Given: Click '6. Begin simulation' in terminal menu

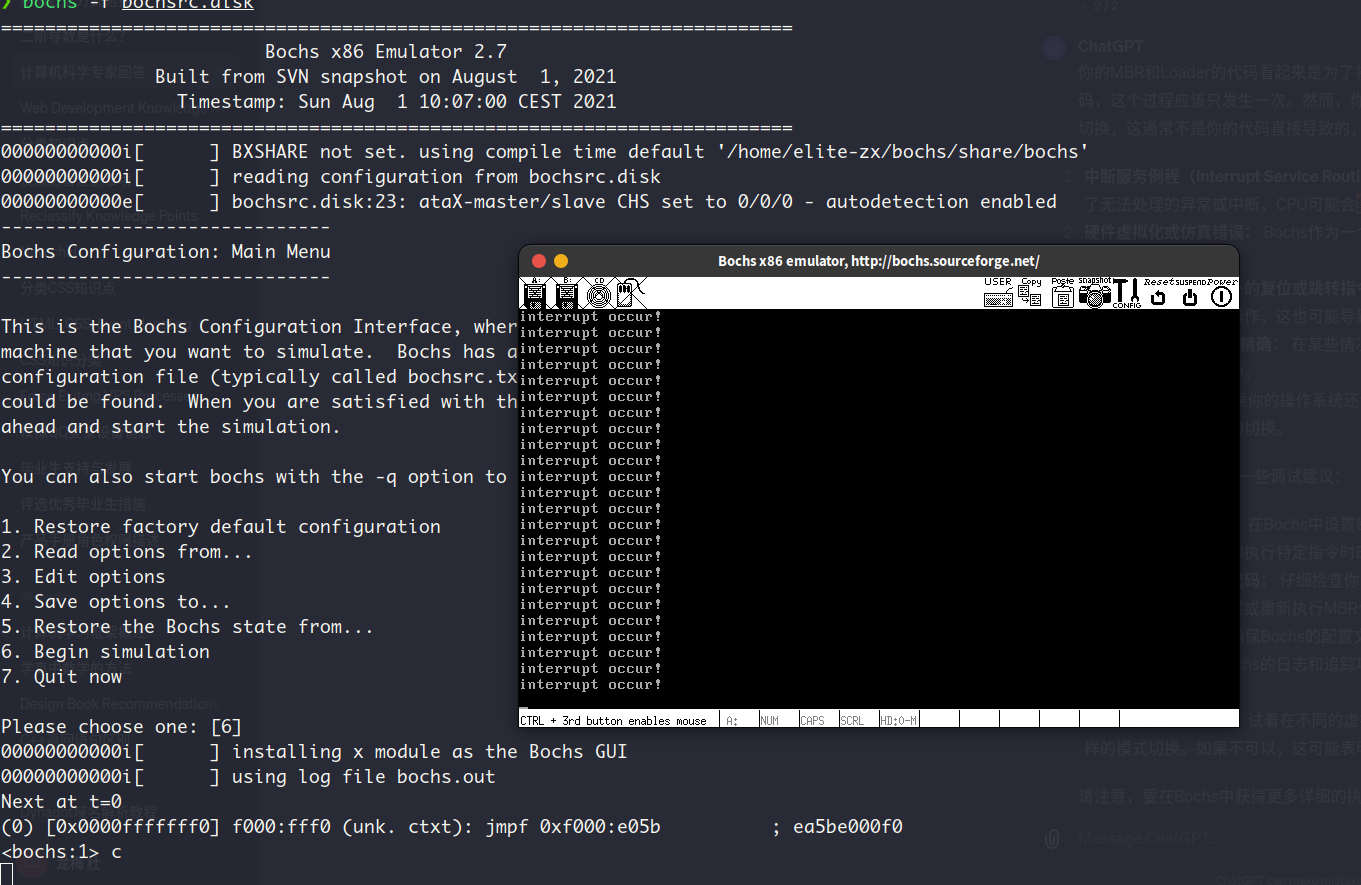Looking at the screenshot, I should [x=105, y=651].
